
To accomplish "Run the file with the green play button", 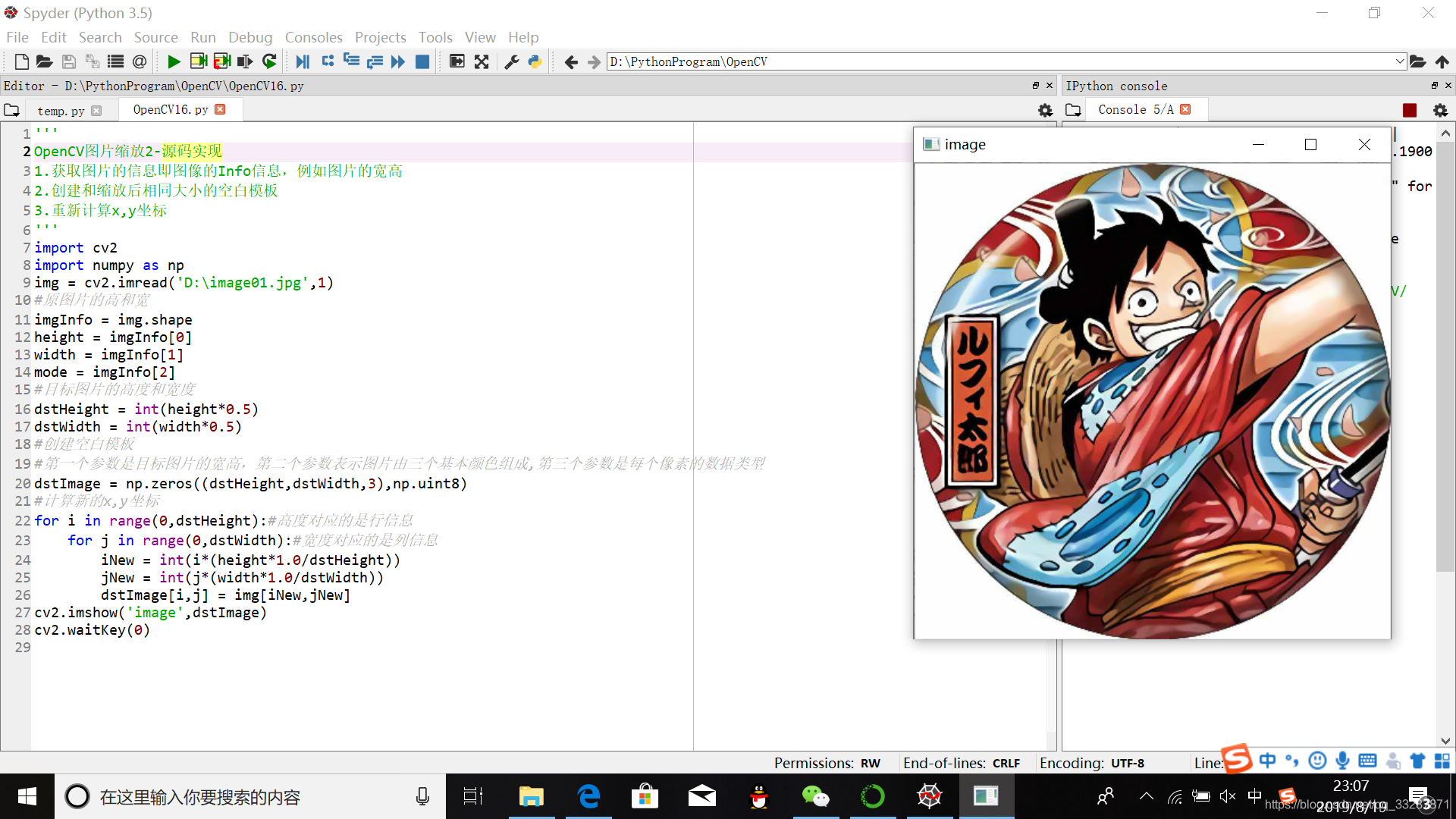I will tap(174, 61).
